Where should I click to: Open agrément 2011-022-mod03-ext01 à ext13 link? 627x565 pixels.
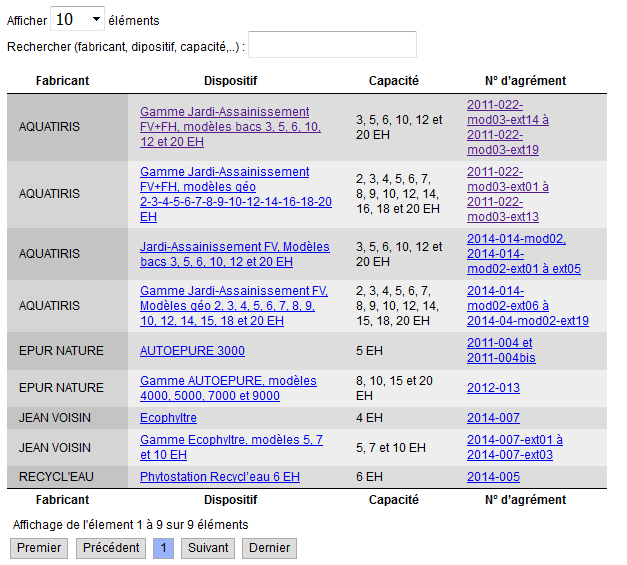[508, 194]
